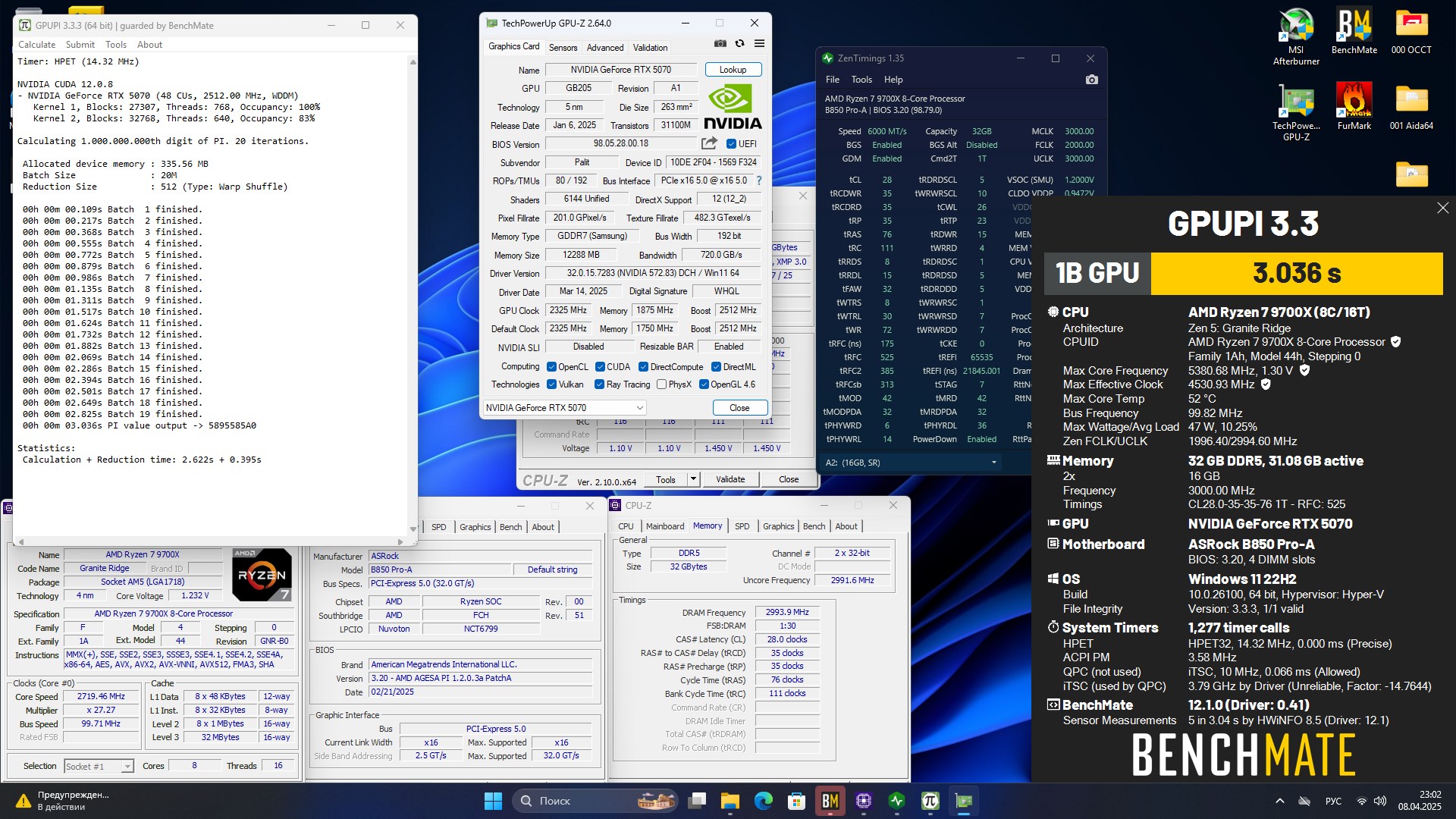Switch to GPU-Z Validation tab
Screen dimensions: 1456x819
coord(651,47)
